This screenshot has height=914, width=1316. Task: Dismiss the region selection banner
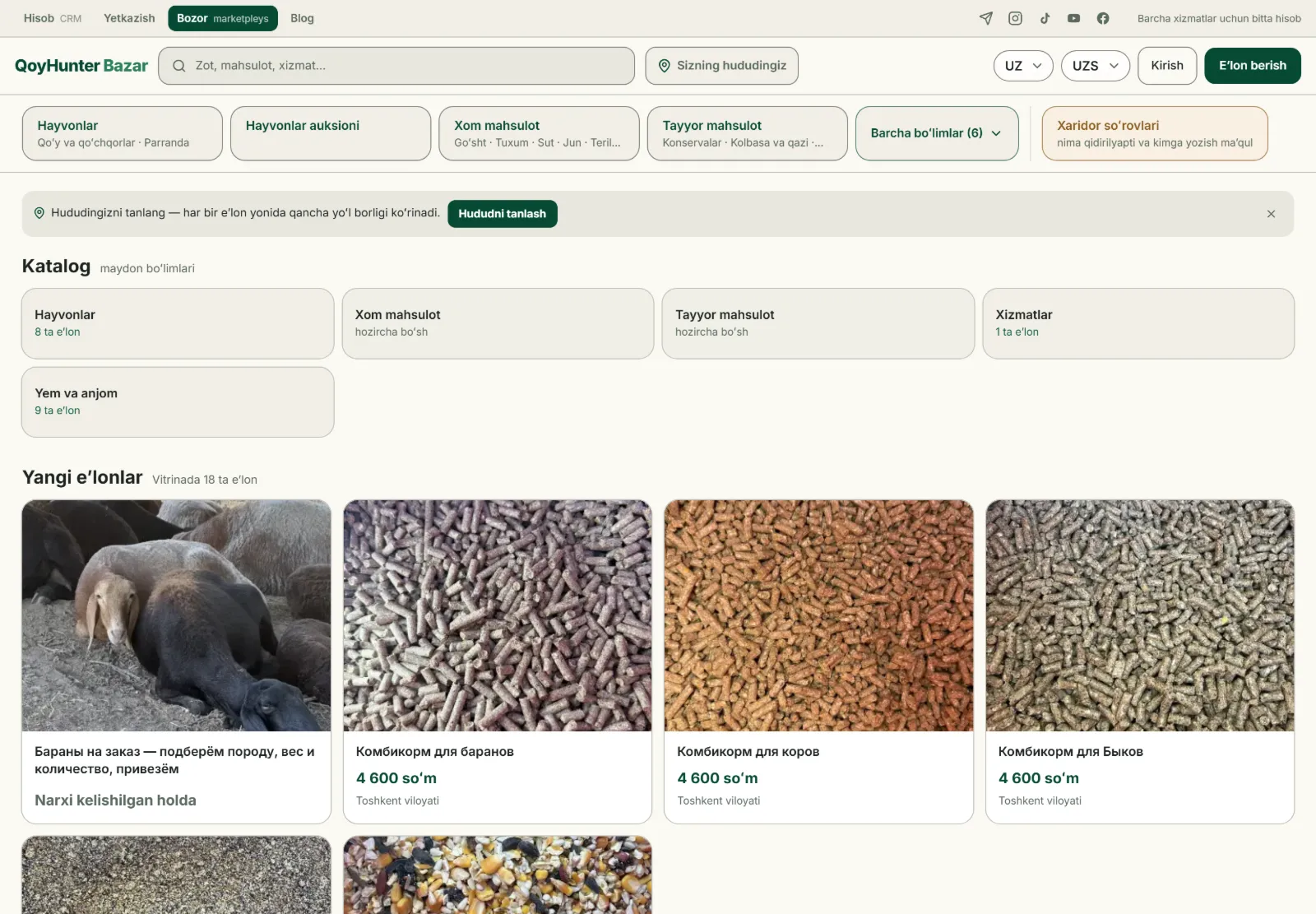coord(1271,214)
